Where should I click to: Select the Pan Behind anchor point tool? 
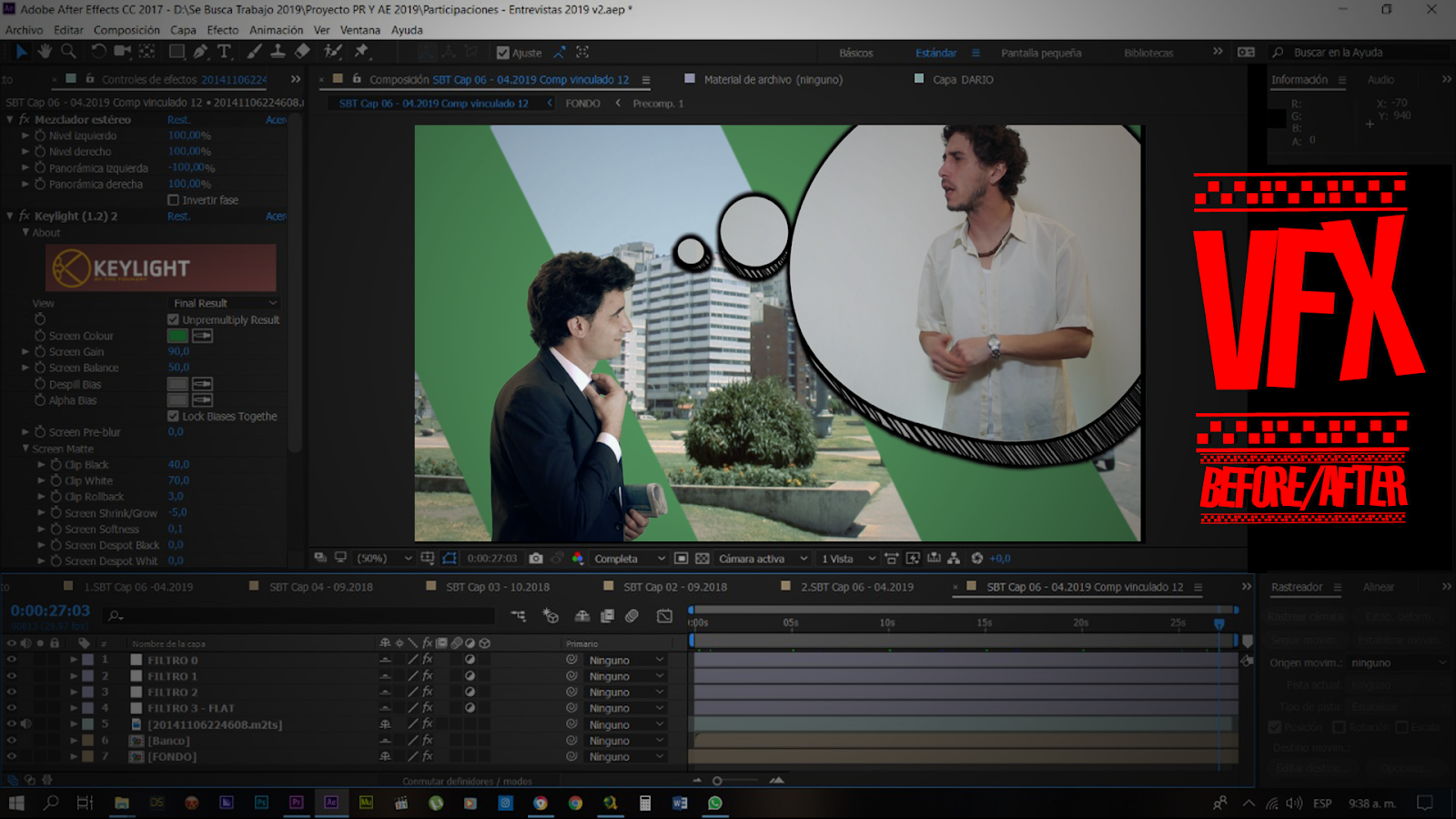point(147,52)
